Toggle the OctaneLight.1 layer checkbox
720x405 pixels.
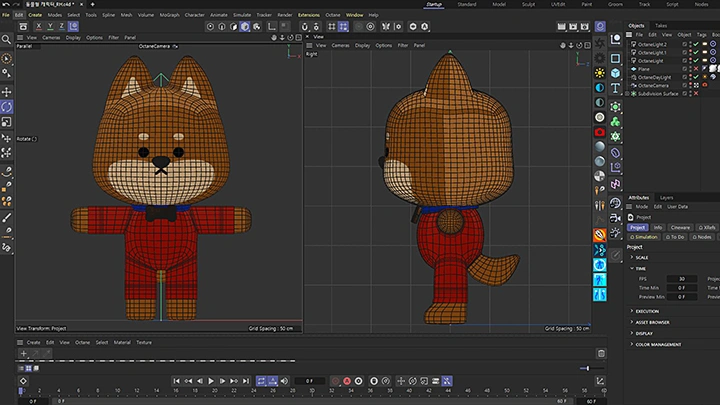685,53
